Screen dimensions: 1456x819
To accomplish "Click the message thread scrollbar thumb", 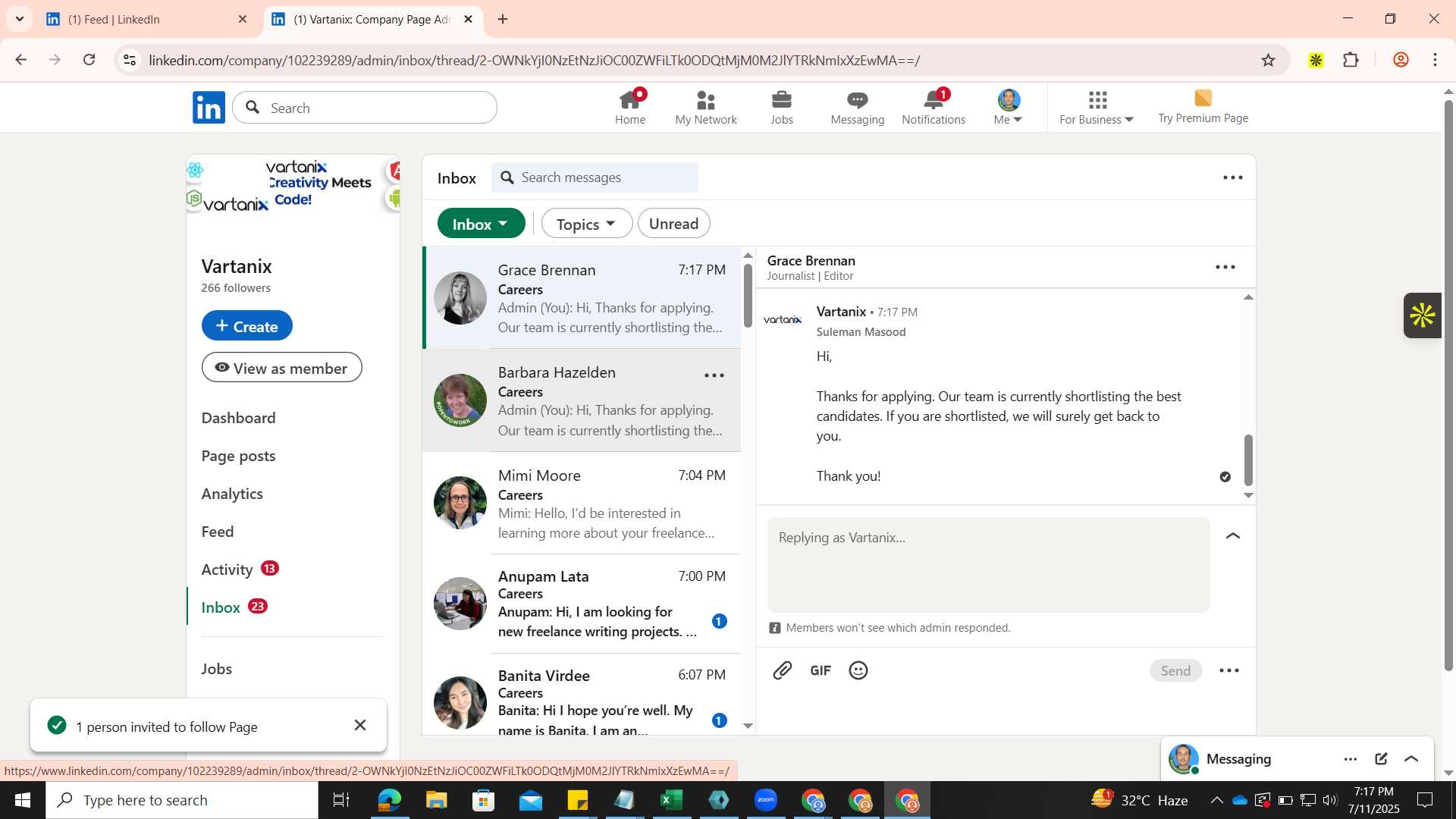I will 1248,460.
